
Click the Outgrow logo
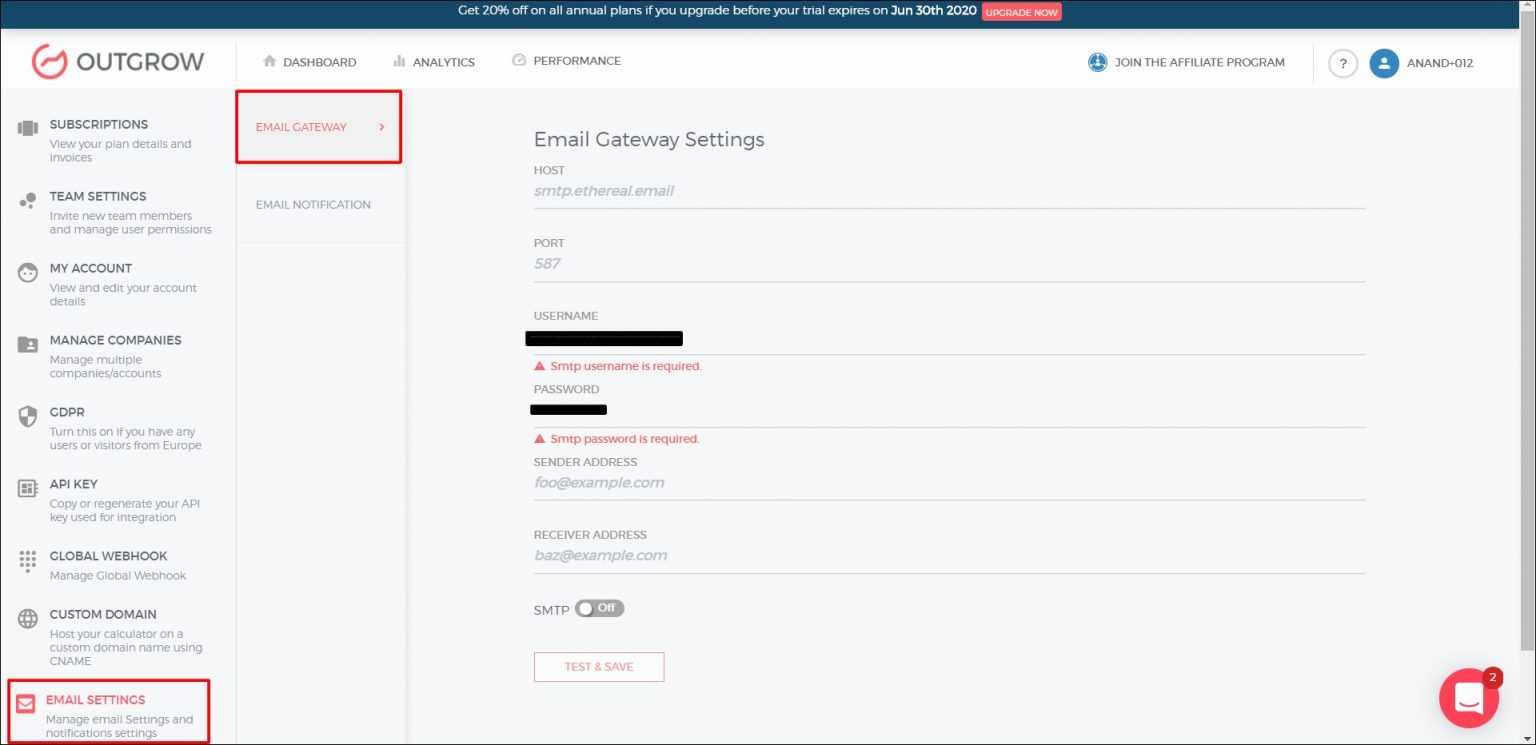pos(117,62)
